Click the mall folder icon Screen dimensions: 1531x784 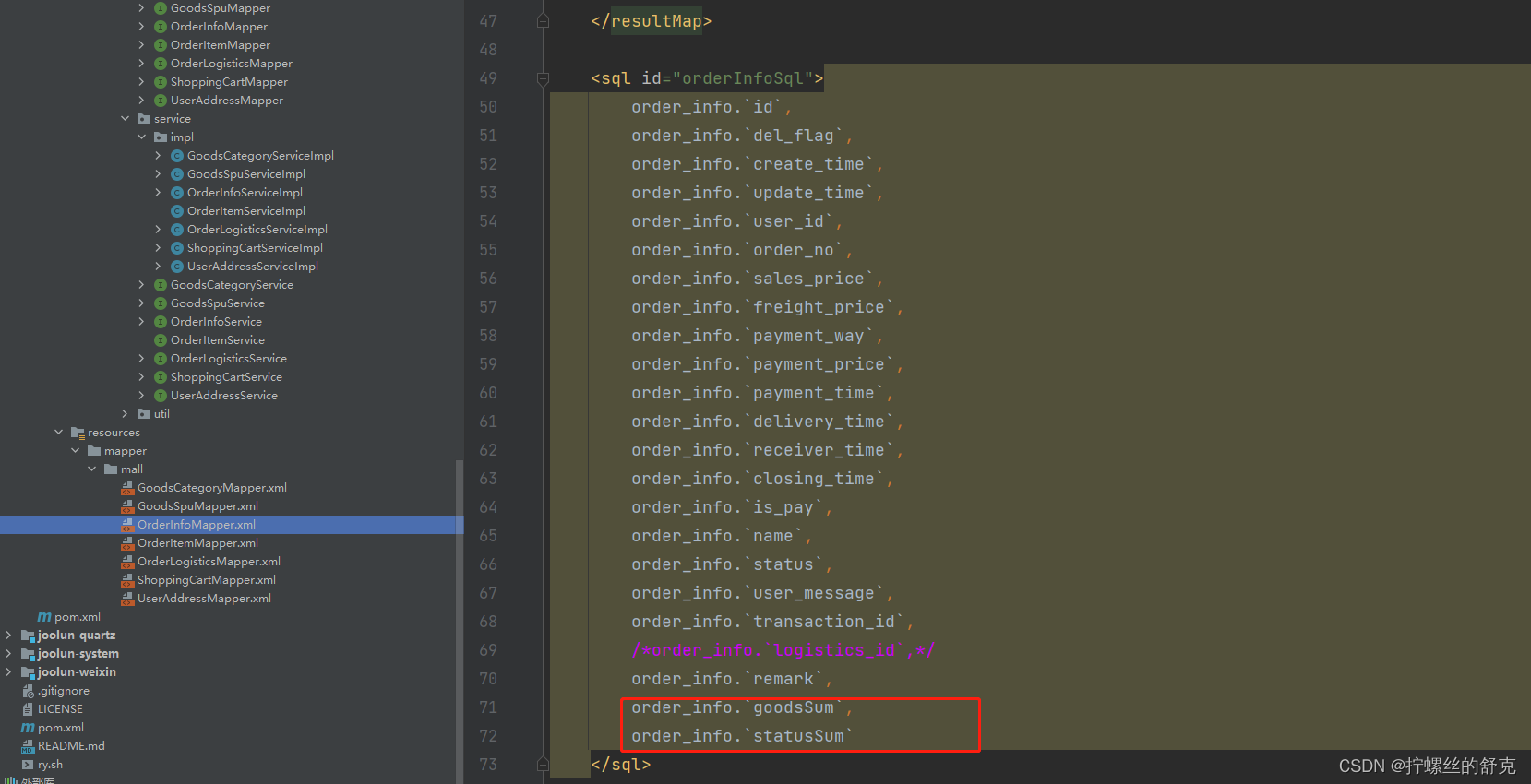click(x=111, y=469)
